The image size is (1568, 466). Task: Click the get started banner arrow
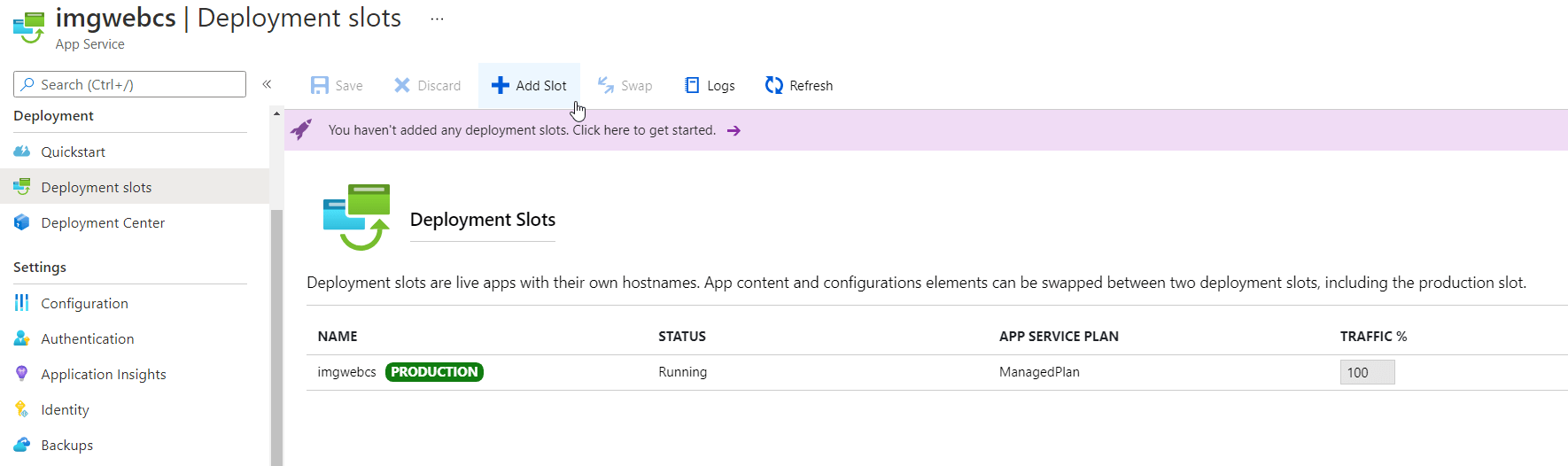(x=734, y=130)
